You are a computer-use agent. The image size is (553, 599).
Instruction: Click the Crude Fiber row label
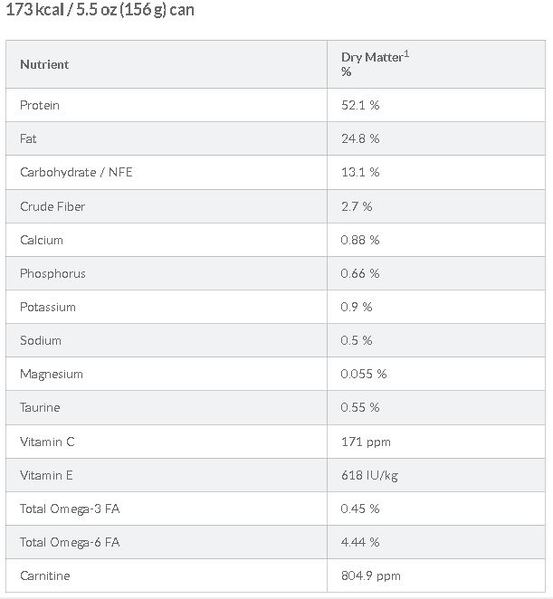coord(52,207)
